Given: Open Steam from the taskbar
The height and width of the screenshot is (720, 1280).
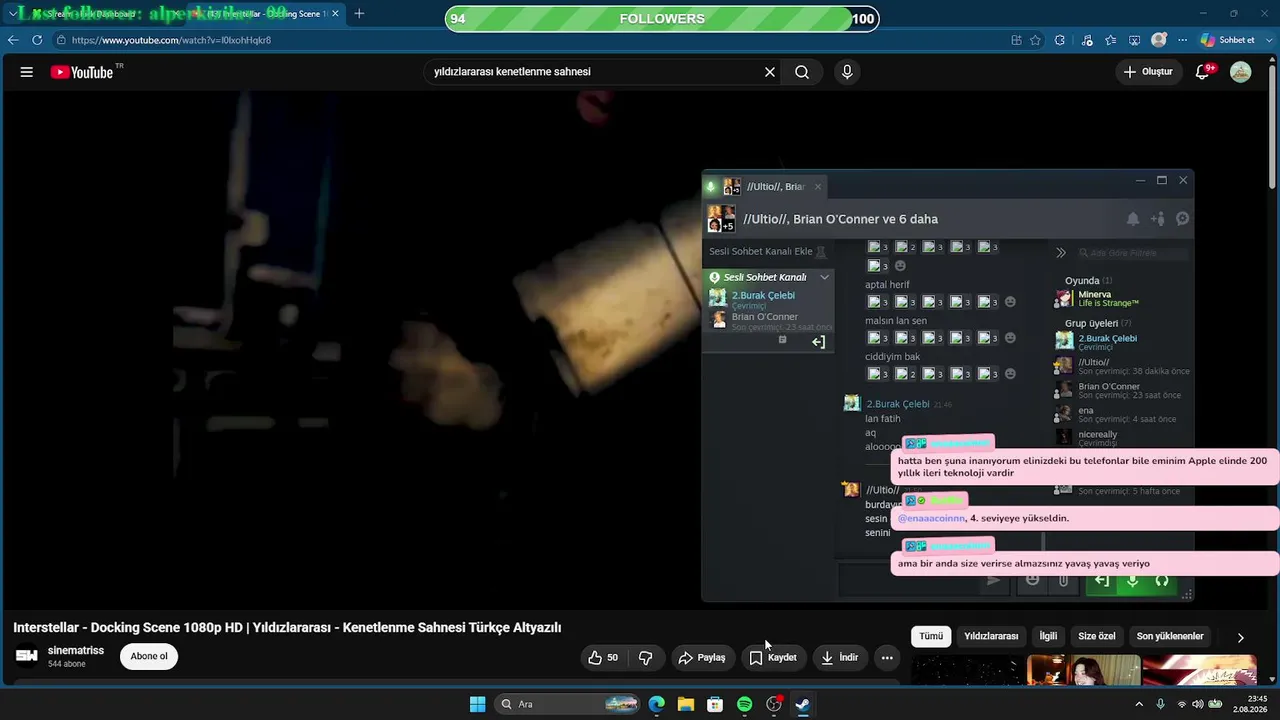Looking at the screenshot, I should 803,704.
